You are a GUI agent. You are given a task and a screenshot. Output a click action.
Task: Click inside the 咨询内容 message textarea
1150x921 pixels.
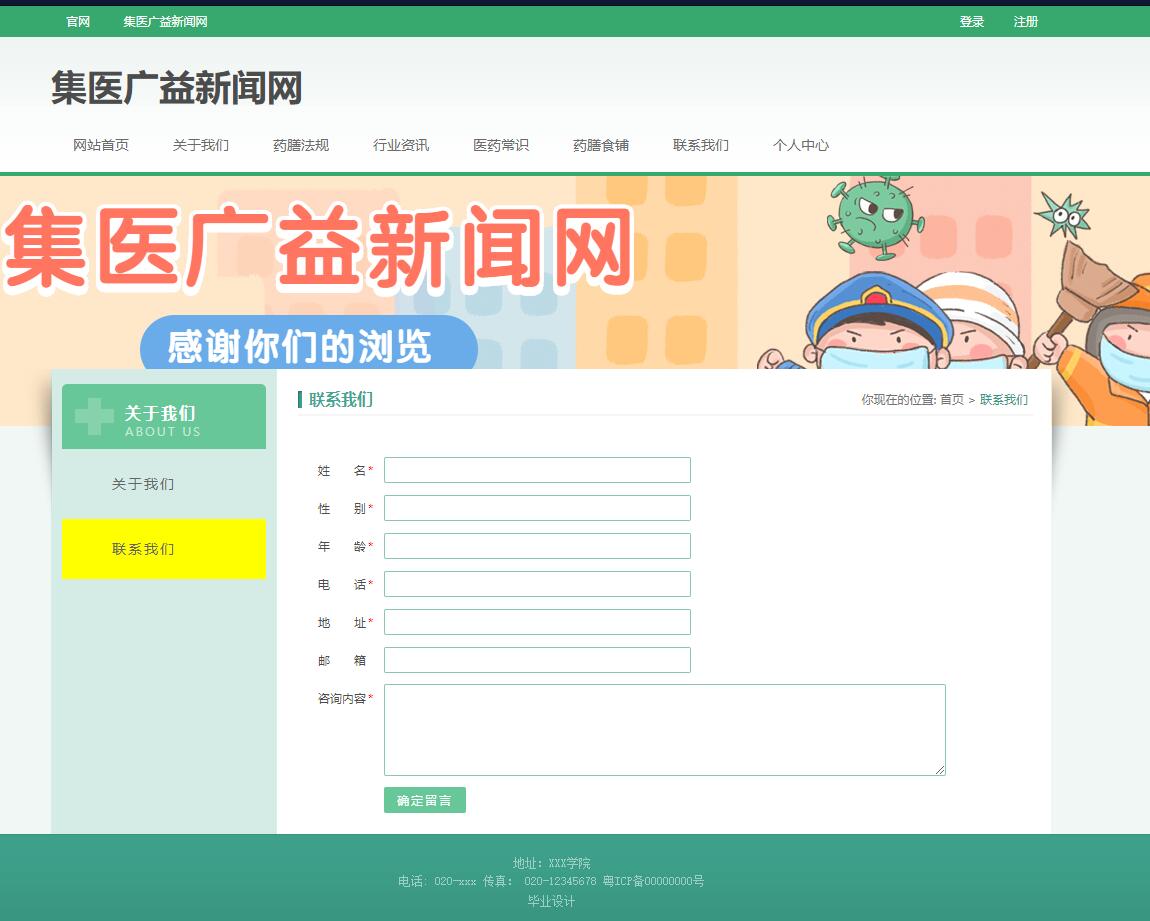[663, 729]
